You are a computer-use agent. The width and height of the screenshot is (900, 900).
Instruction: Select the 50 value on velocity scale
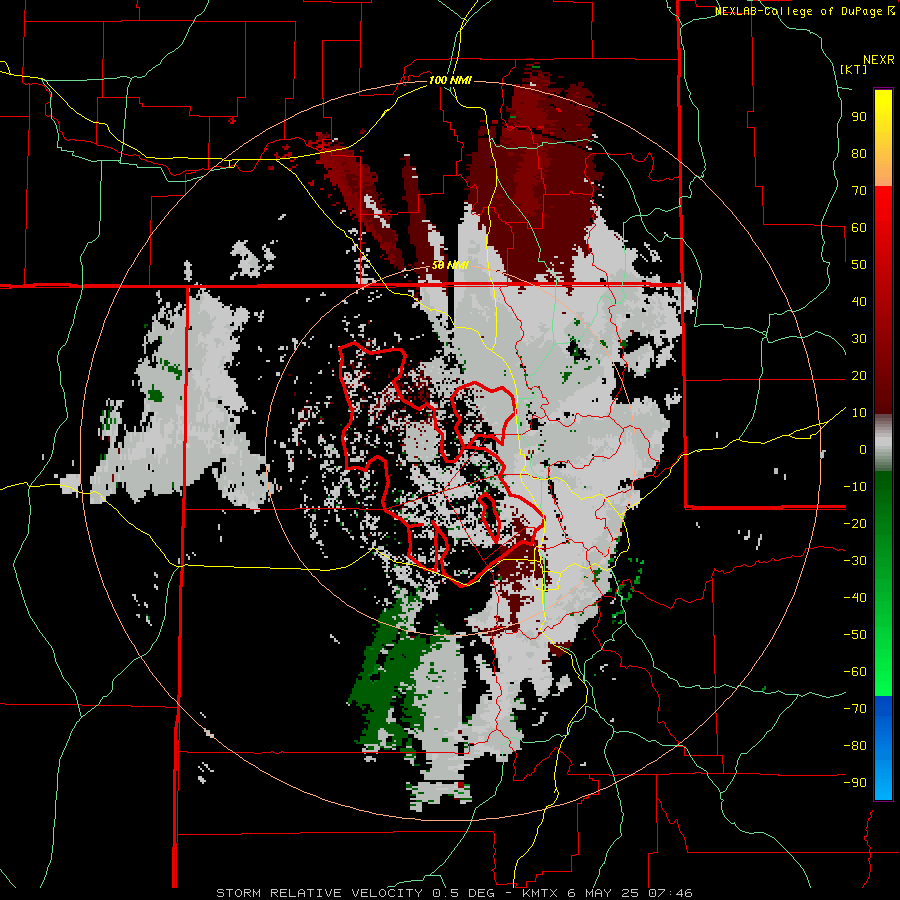(x=859, y=265)
